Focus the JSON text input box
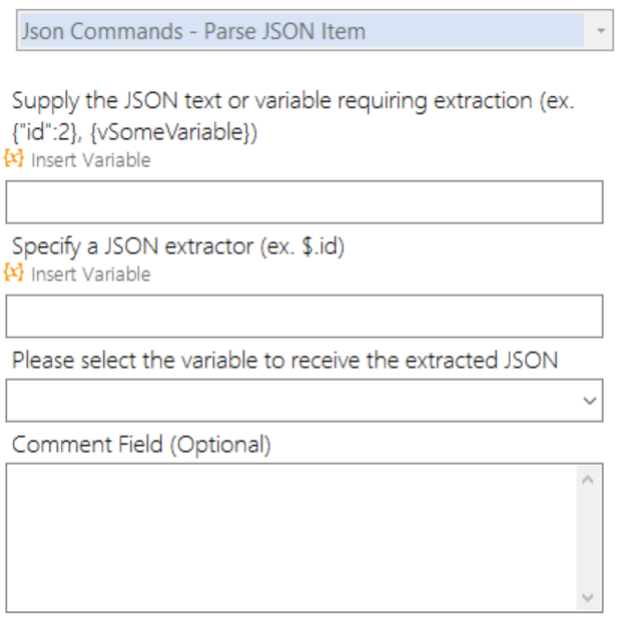 pyautogui.click(x=304, y=202)
